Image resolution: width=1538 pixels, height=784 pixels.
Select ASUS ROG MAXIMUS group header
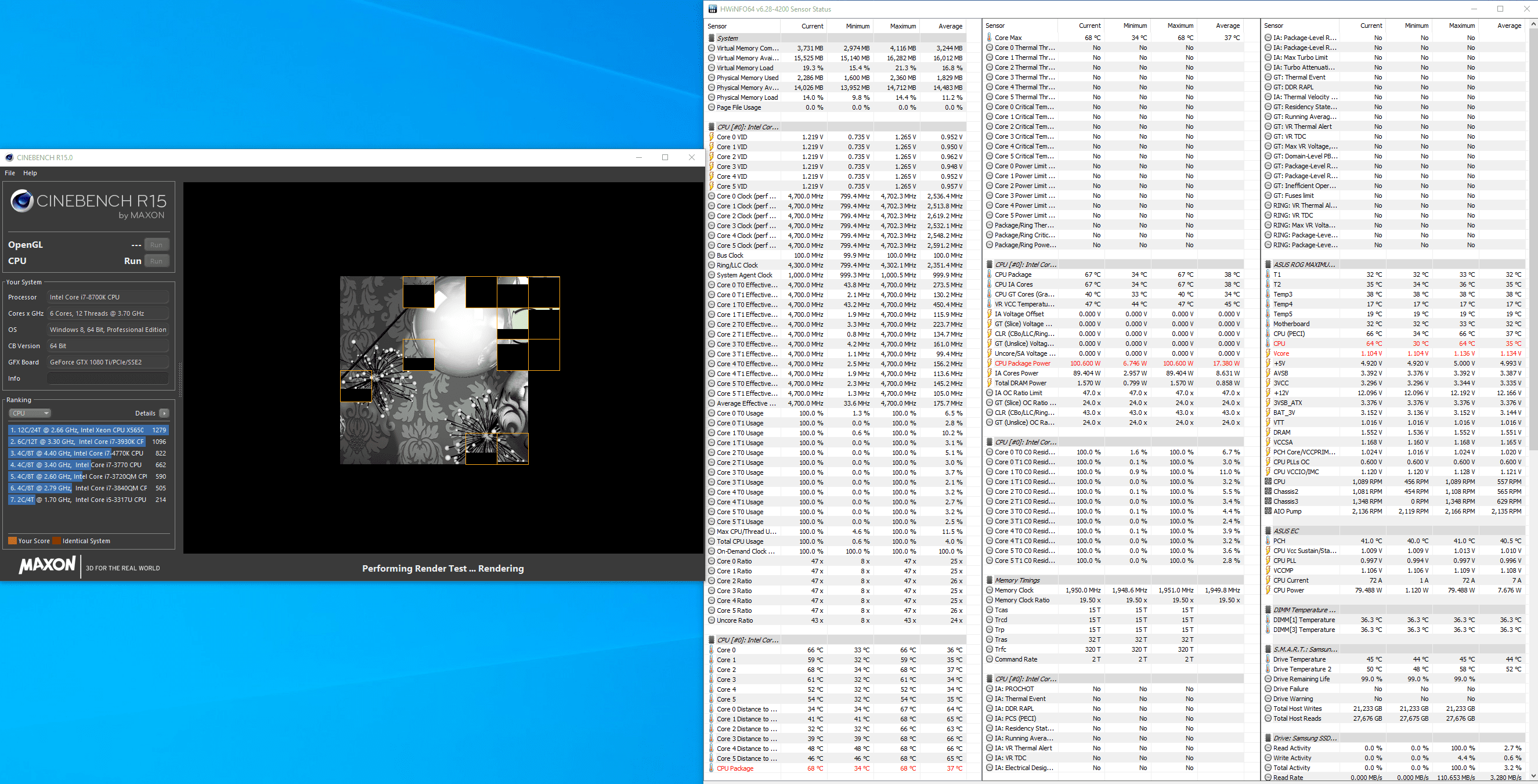click(x=1394, y=265)
